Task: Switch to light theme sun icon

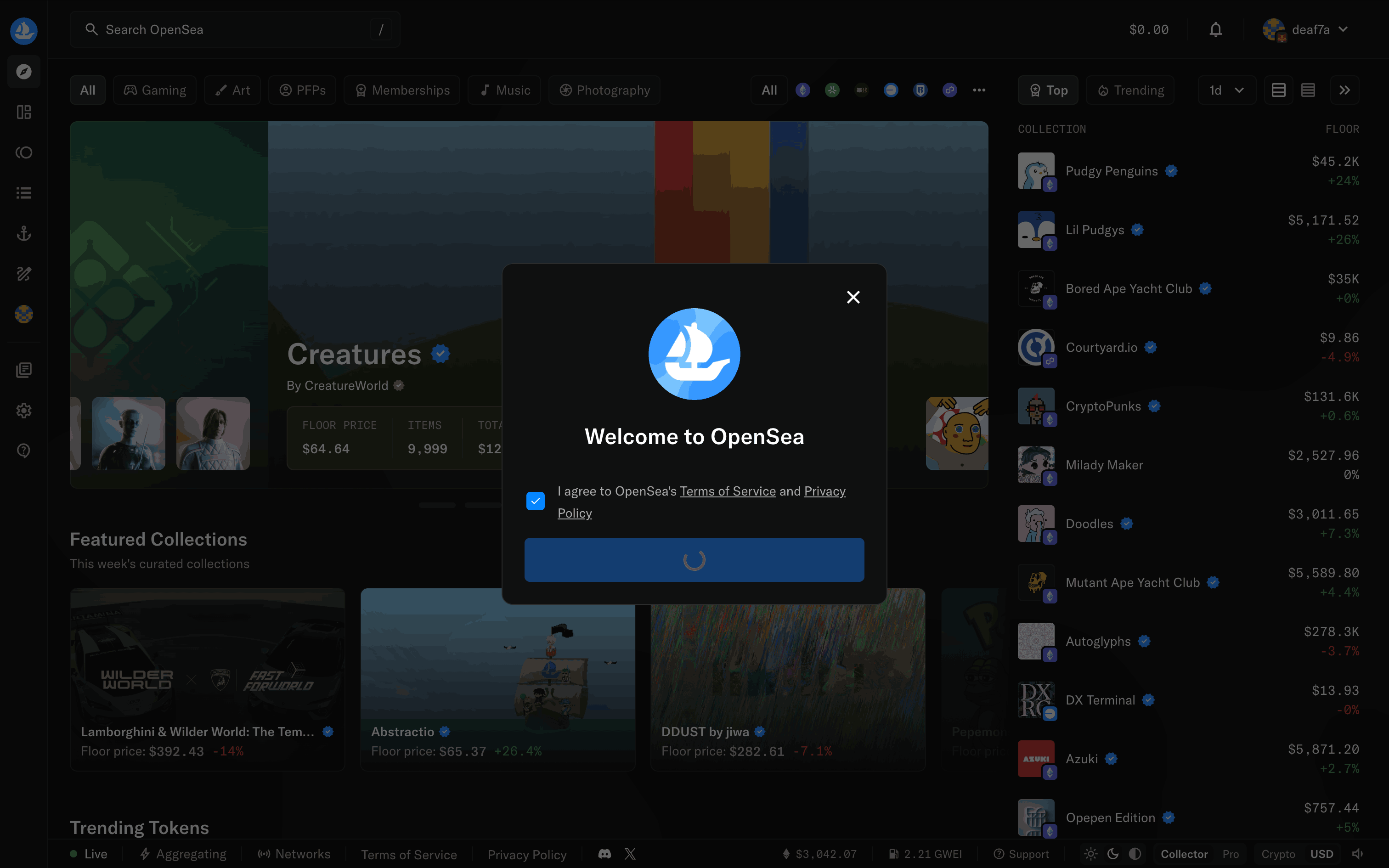Action: 1090,854
